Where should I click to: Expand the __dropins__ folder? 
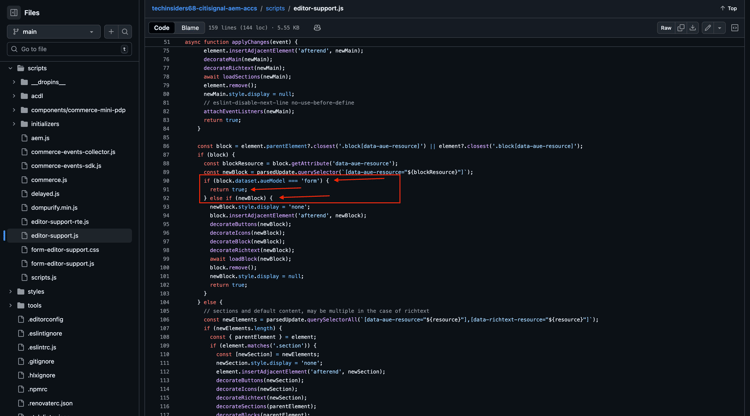[x=14, y=82]
